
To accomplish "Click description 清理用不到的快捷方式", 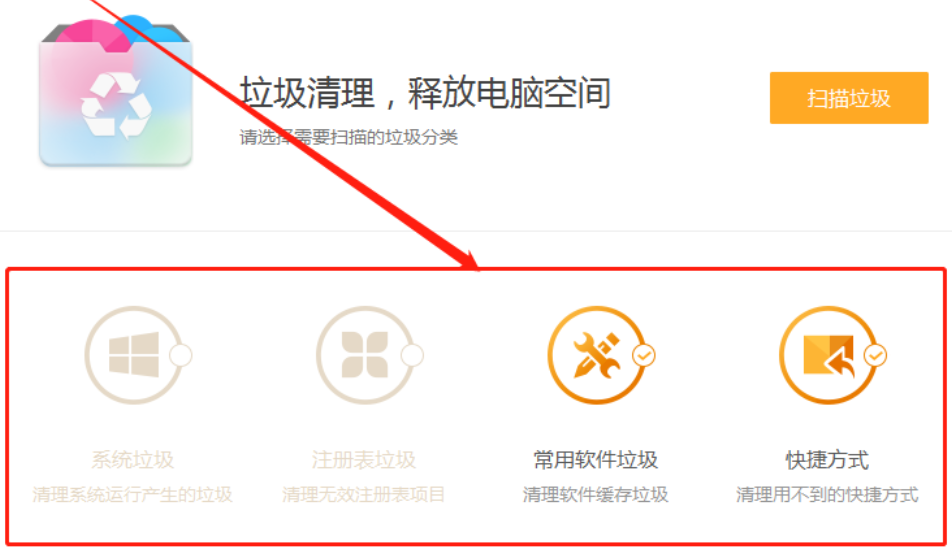I will [x=827, y=494].
